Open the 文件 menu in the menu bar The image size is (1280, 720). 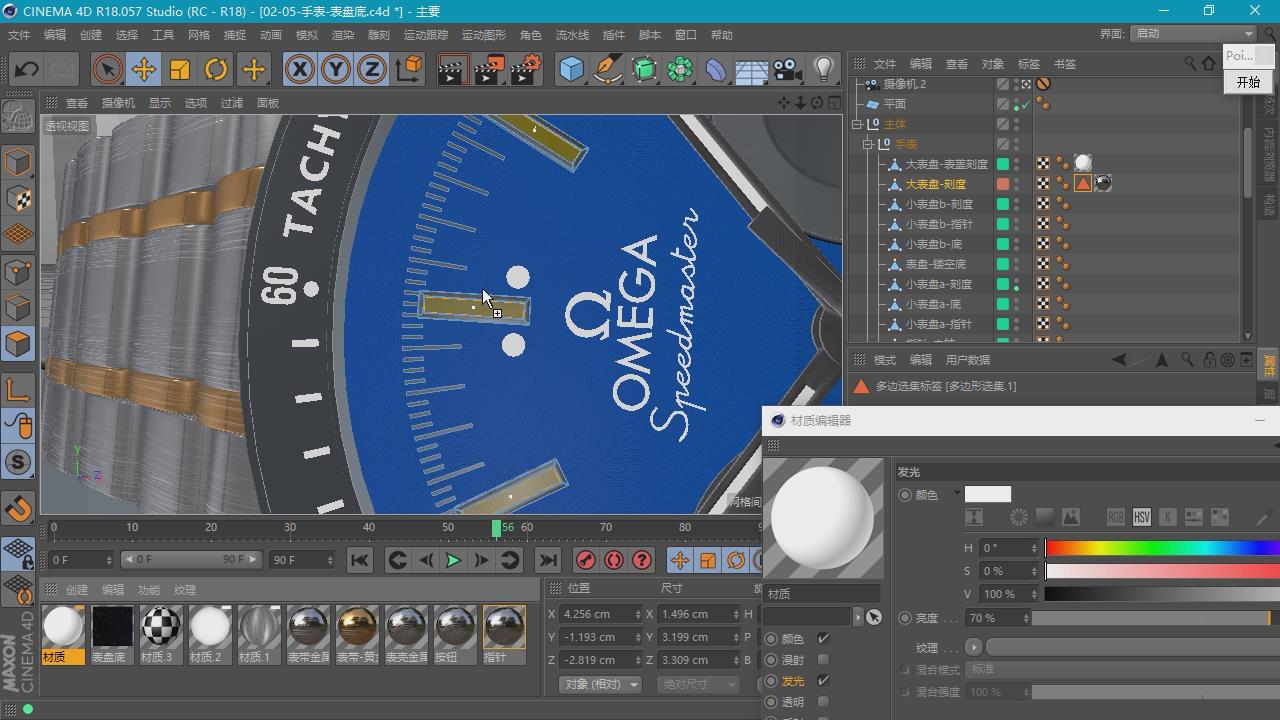tap(19, 35)
